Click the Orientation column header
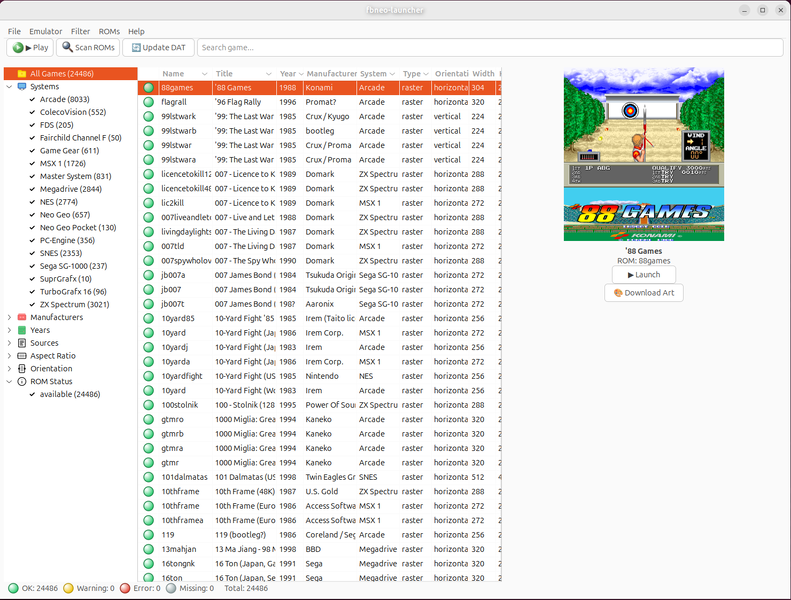Viewport: 791px width, 600px height. [451, 74]
